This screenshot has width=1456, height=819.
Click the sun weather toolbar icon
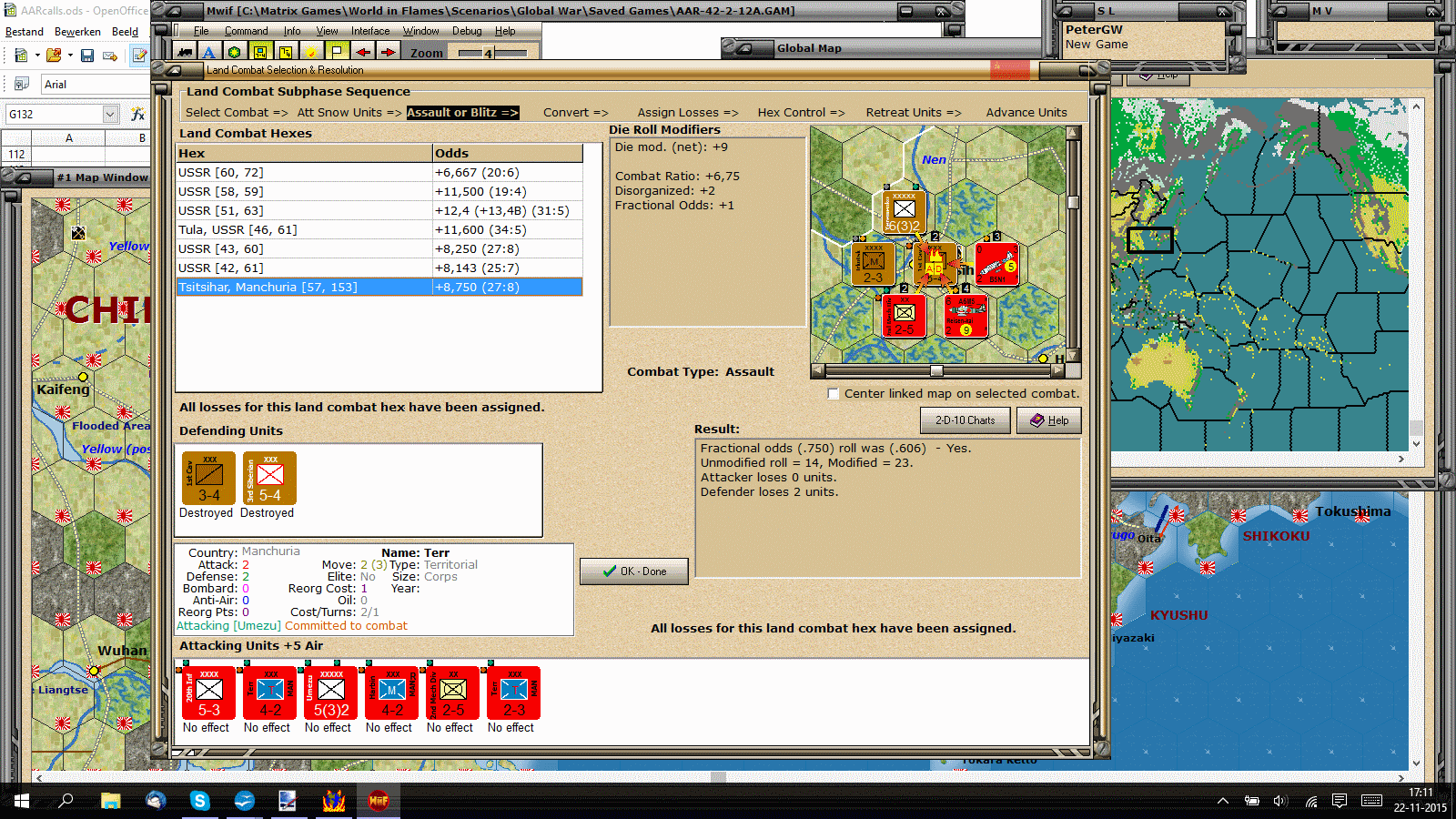coord(311,52)
